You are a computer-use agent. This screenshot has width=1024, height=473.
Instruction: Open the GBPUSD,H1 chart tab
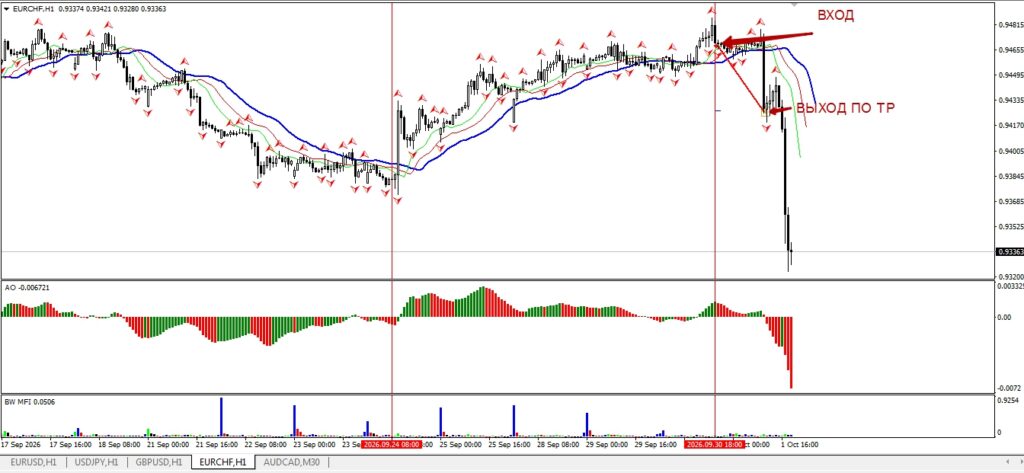coord(160,462)
